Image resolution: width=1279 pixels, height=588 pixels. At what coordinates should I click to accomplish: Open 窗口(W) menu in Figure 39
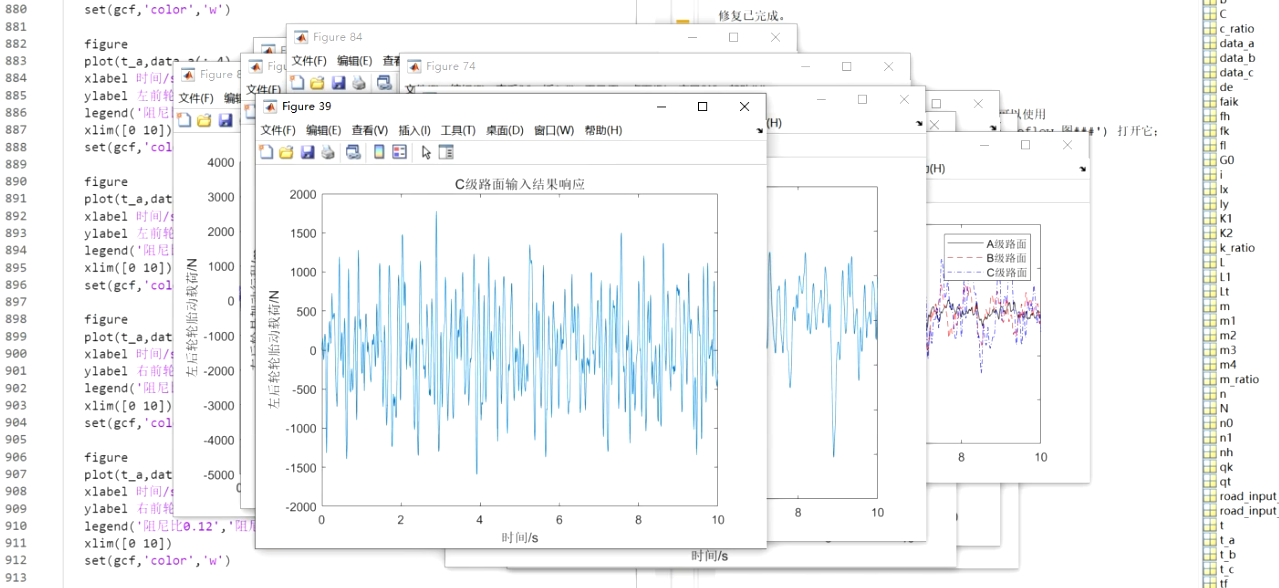[x=554, y=130]
